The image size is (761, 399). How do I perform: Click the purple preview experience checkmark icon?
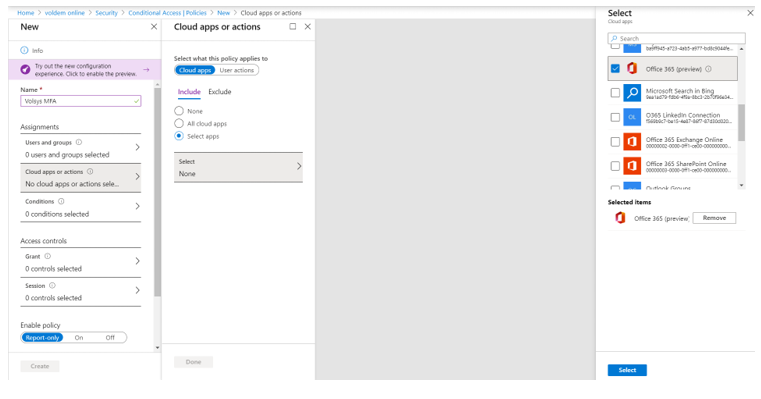tap(25, 70)
